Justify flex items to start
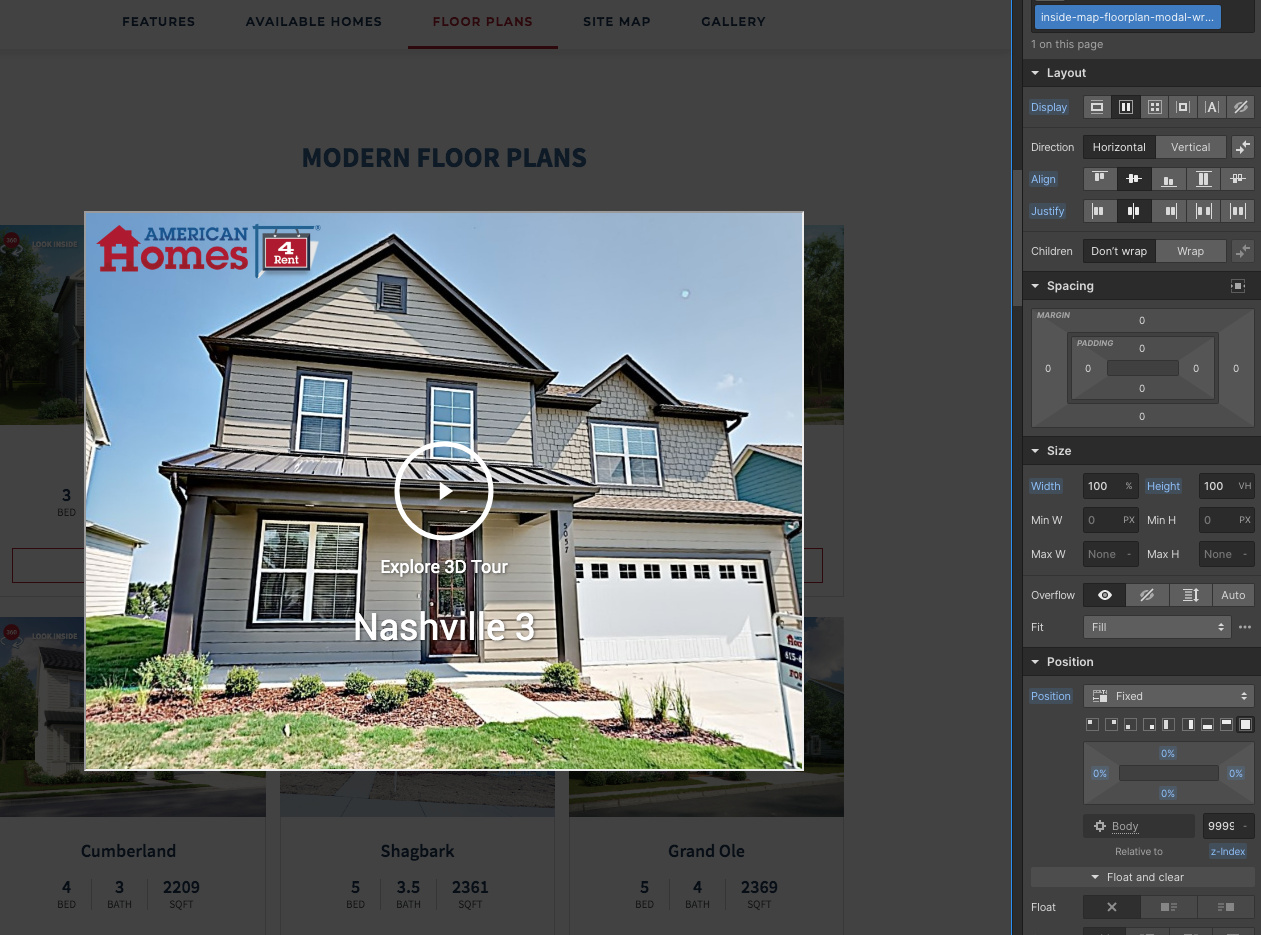Viewport: 1261px width, 935px height. 1100,211
